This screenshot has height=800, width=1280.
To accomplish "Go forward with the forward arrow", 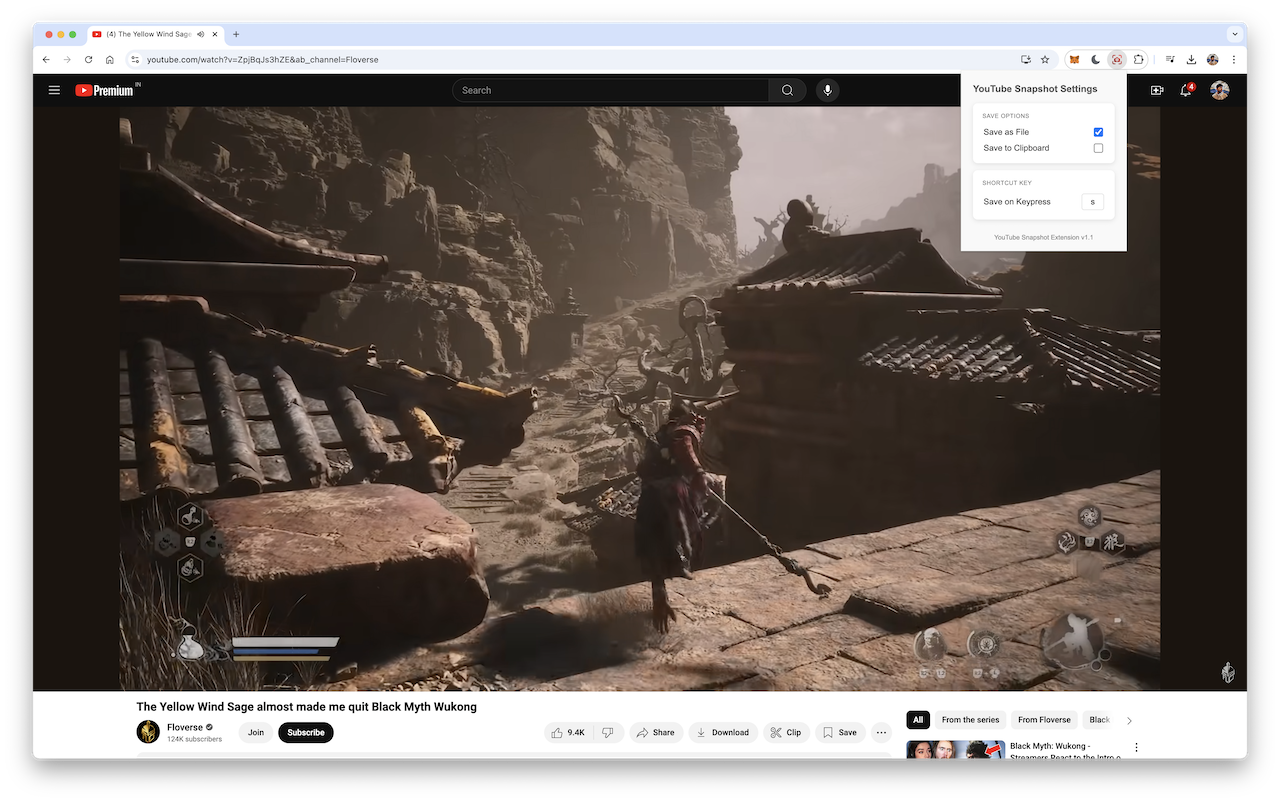I will 67,60.
